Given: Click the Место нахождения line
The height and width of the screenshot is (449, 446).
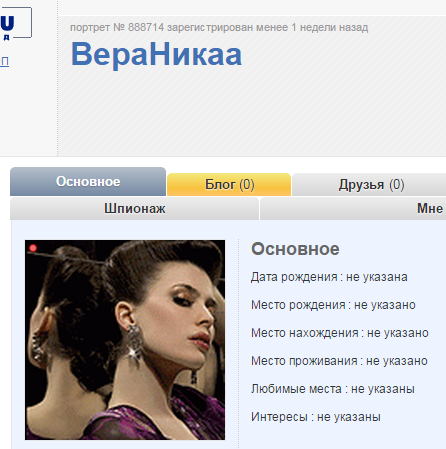Looking at the screenshot, I should 340,333.
